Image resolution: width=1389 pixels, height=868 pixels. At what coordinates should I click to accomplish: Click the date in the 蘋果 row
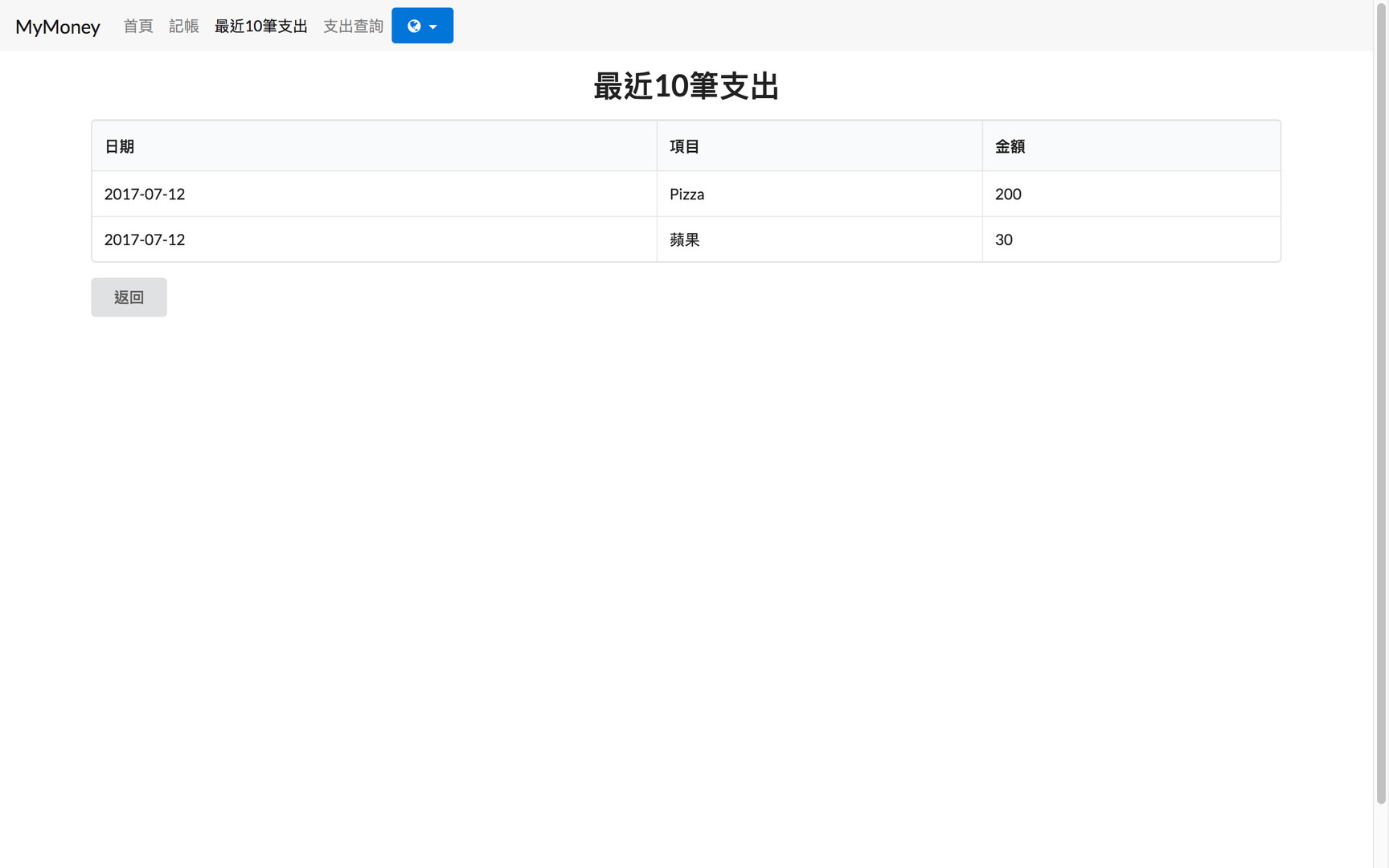pos(145,240)
